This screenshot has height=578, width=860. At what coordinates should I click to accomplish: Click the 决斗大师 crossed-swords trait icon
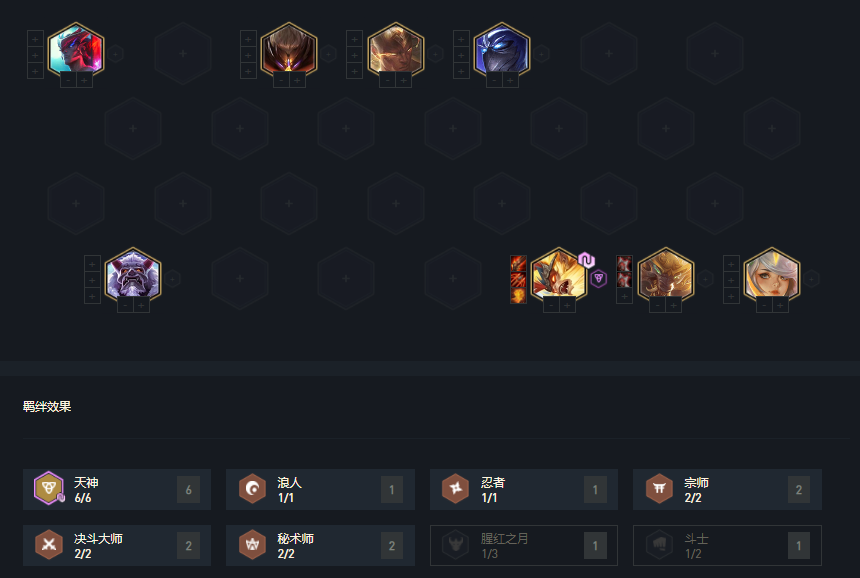[x=49, y=545]
